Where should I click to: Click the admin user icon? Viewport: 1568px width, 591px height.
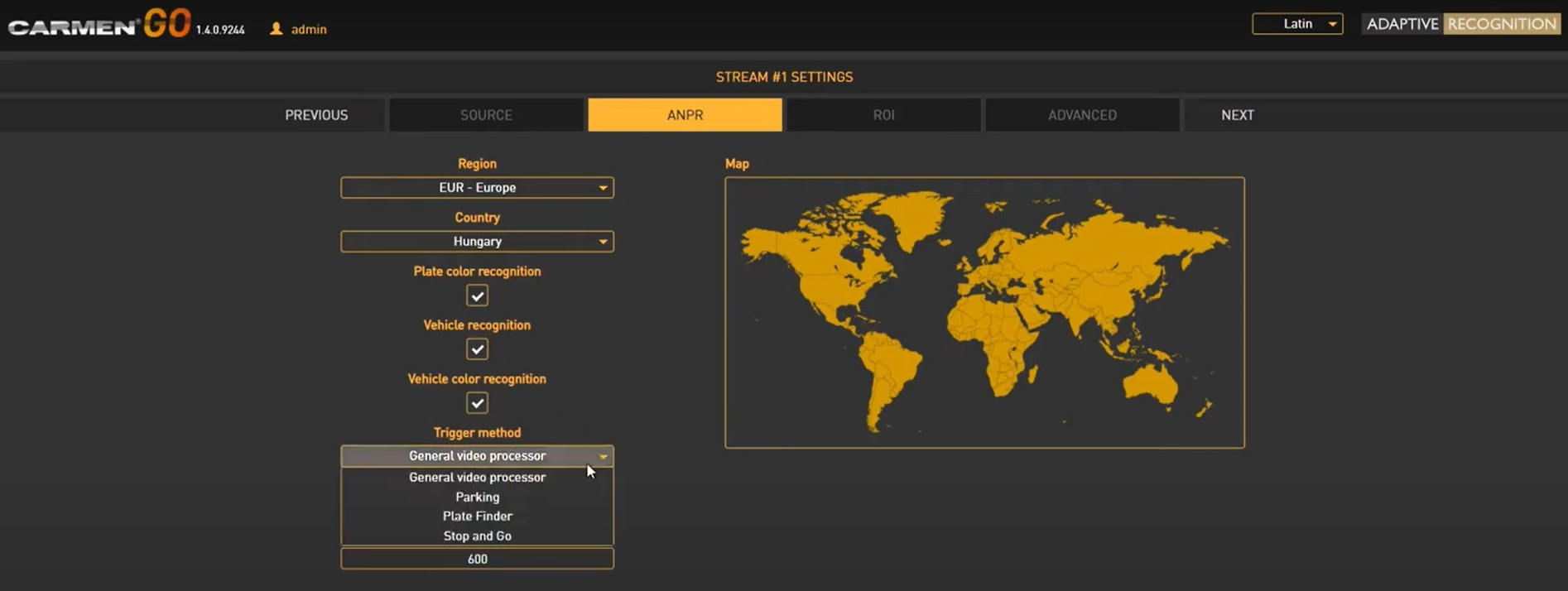pyautogui.click(x=277, y=29)
